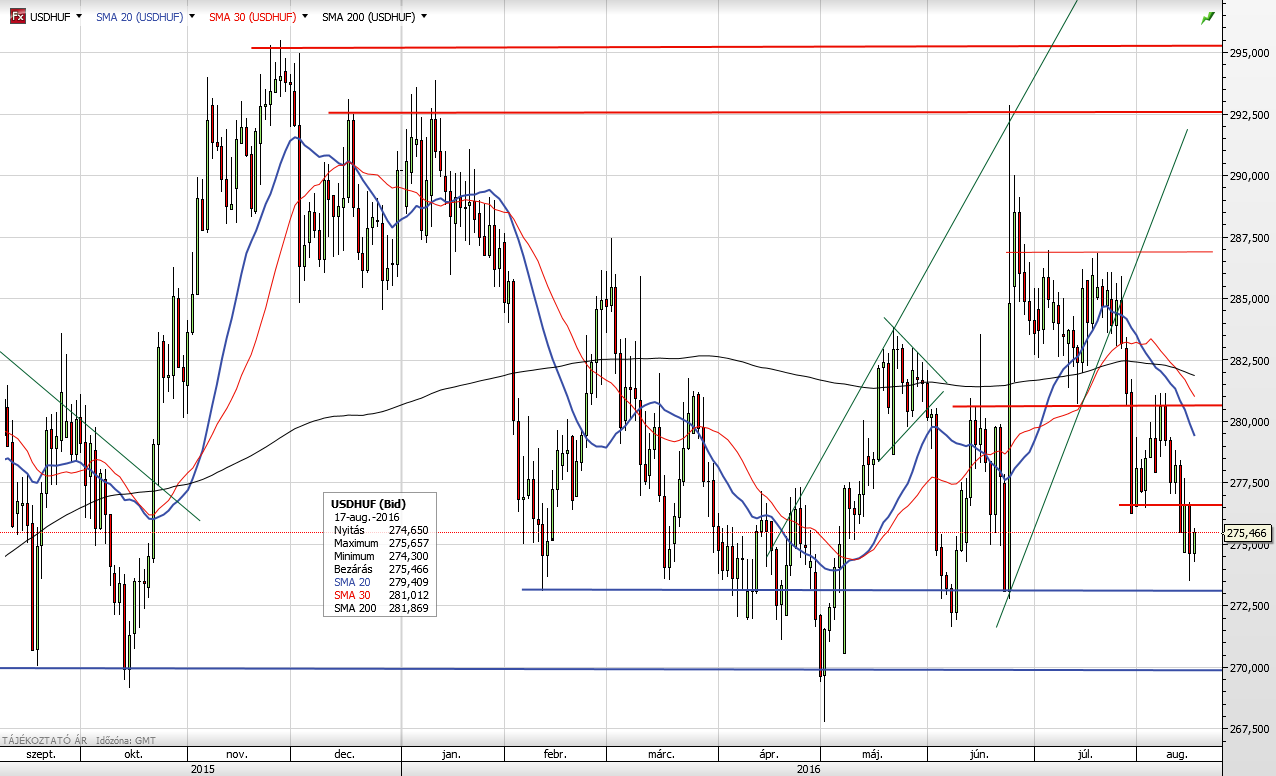
Task: Click the szept. month label on time axis
Action: coord(41,754)
